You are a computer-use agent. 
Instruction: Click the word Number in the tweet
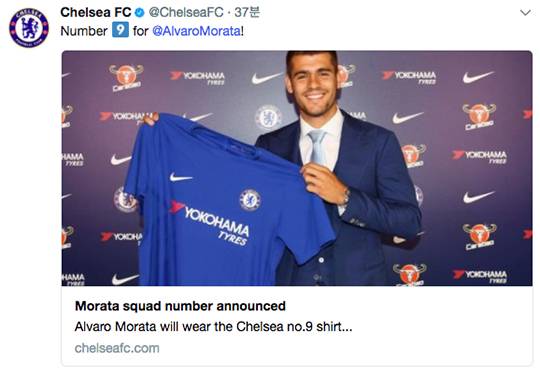coord(84,31)
